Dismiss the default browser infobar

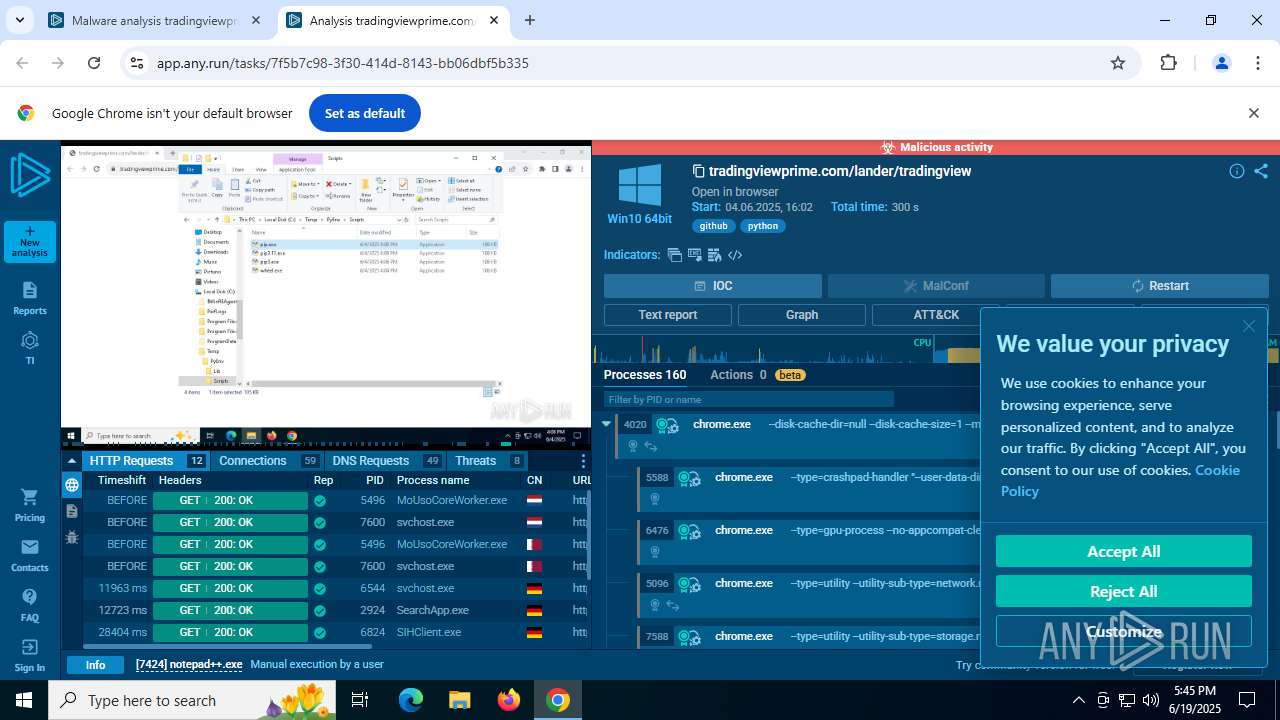tap(1254, 113)
